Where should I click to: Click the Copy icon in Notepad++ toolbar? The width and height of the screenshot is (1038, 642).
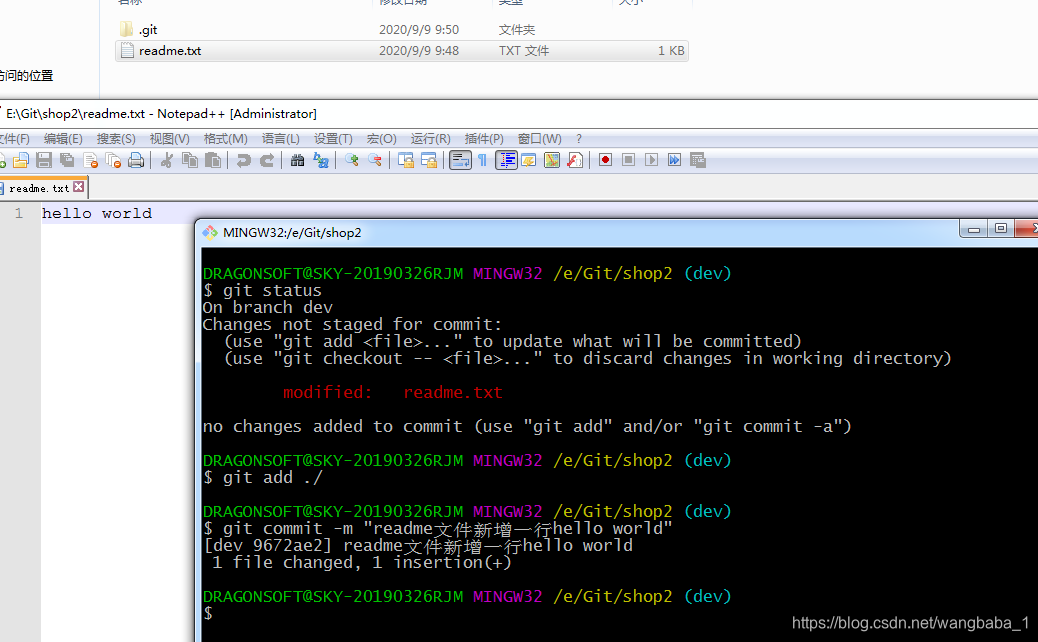pos(190,160)
